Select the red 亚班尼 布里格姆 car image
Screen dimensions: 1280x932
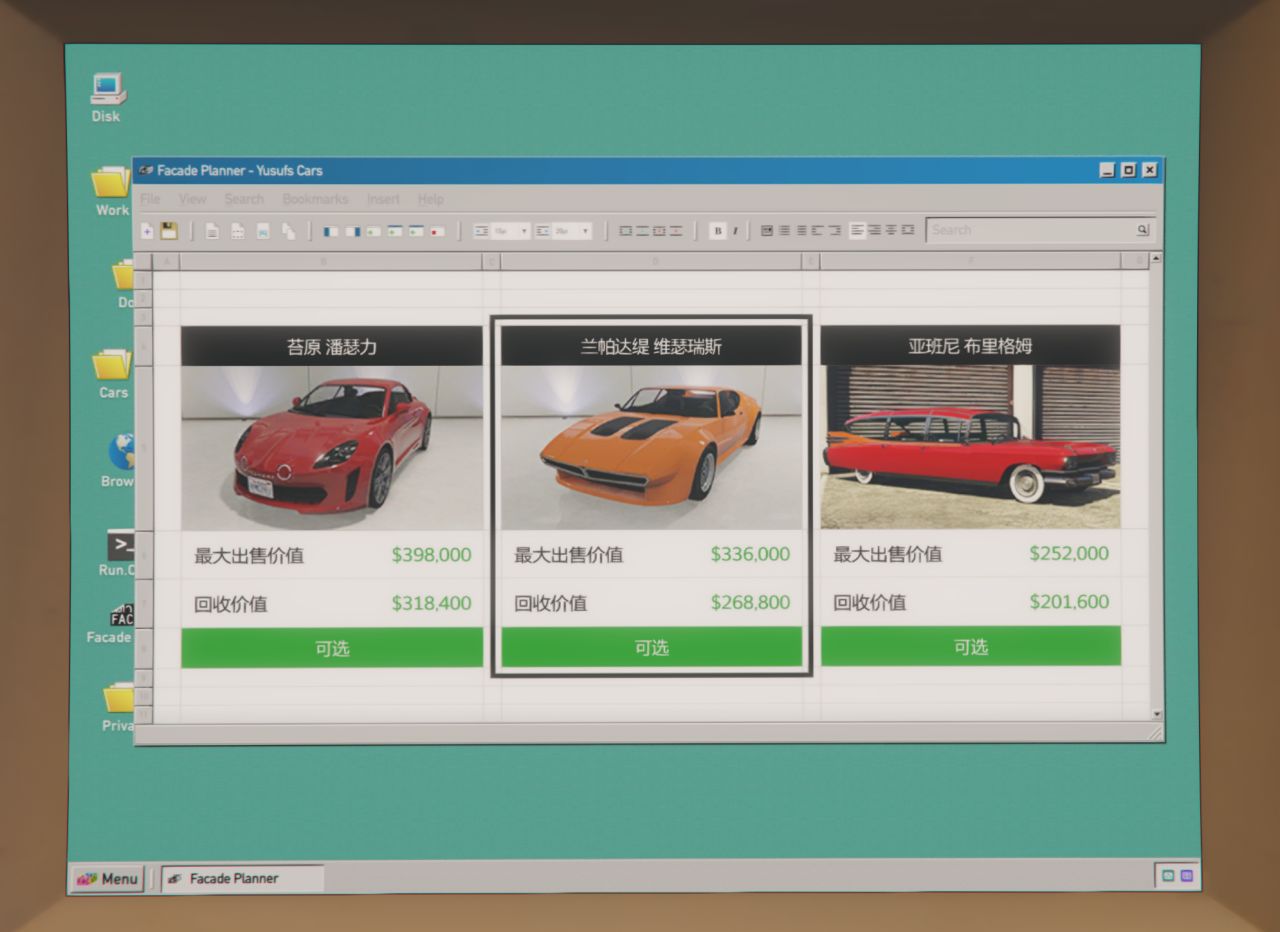pos(971,446)
